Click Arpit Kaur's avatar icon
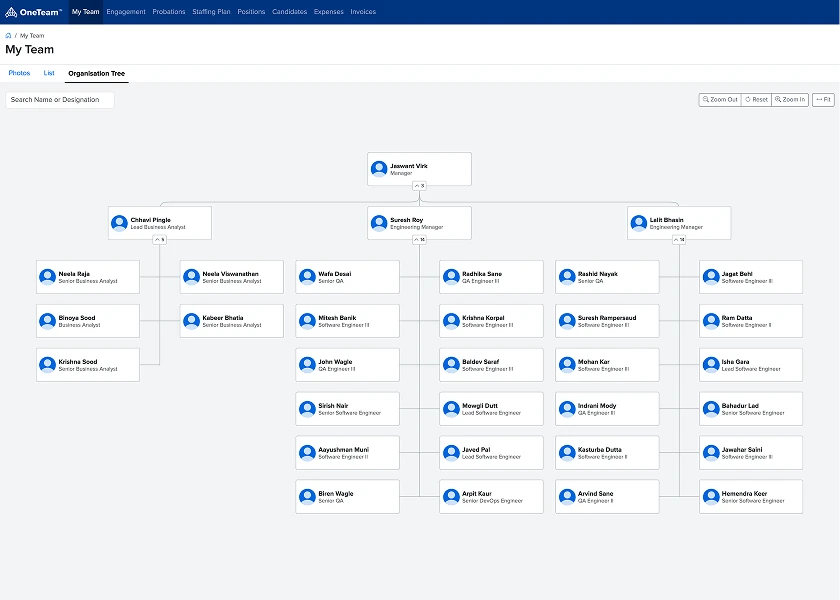 [x=451, y=497]
